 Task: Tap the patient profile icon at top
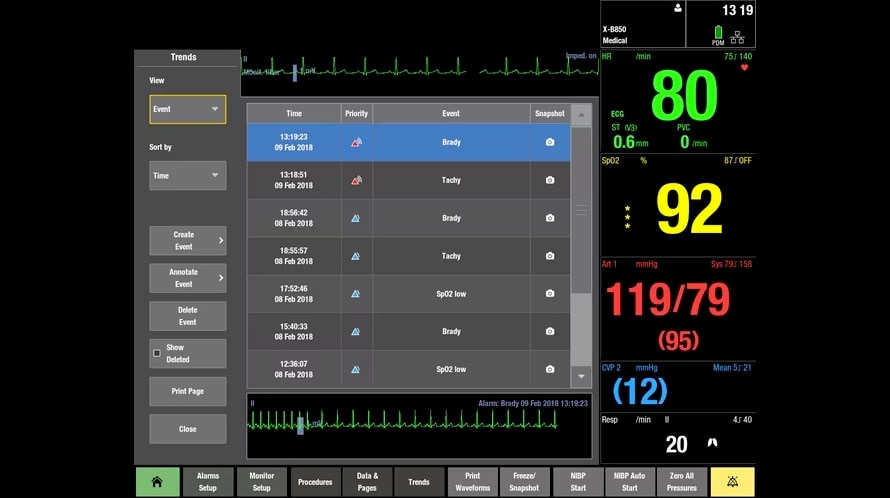click(677, 8)
